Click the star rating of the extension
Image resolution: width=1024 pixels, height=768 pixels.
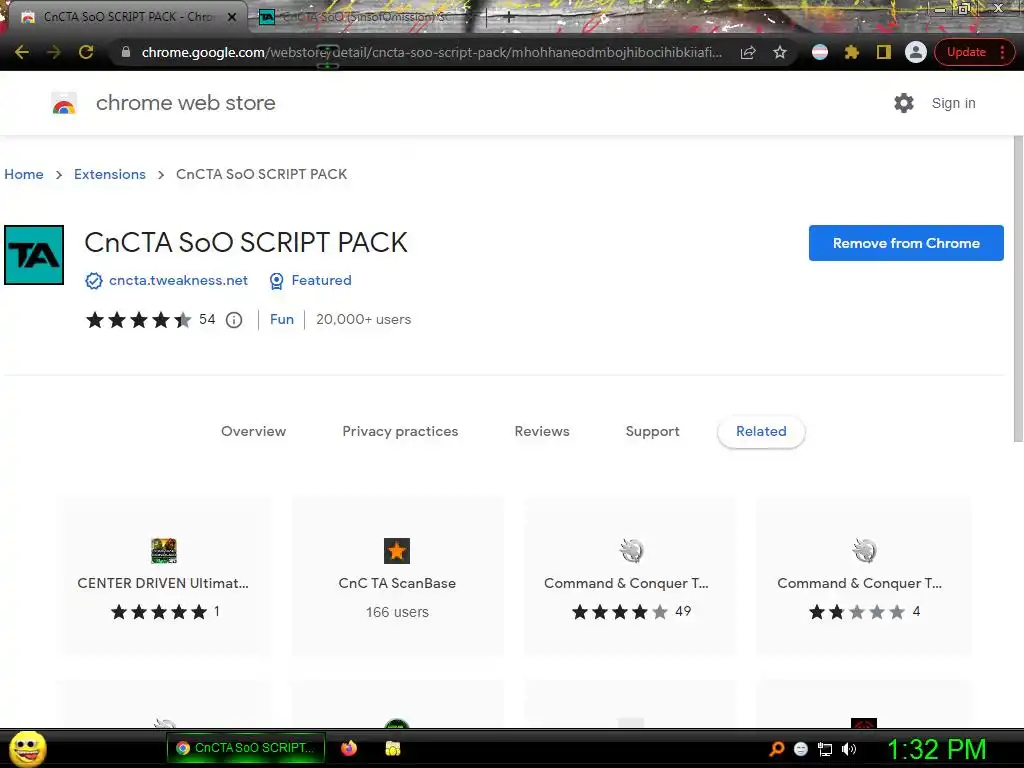click(x=138, y=319)
